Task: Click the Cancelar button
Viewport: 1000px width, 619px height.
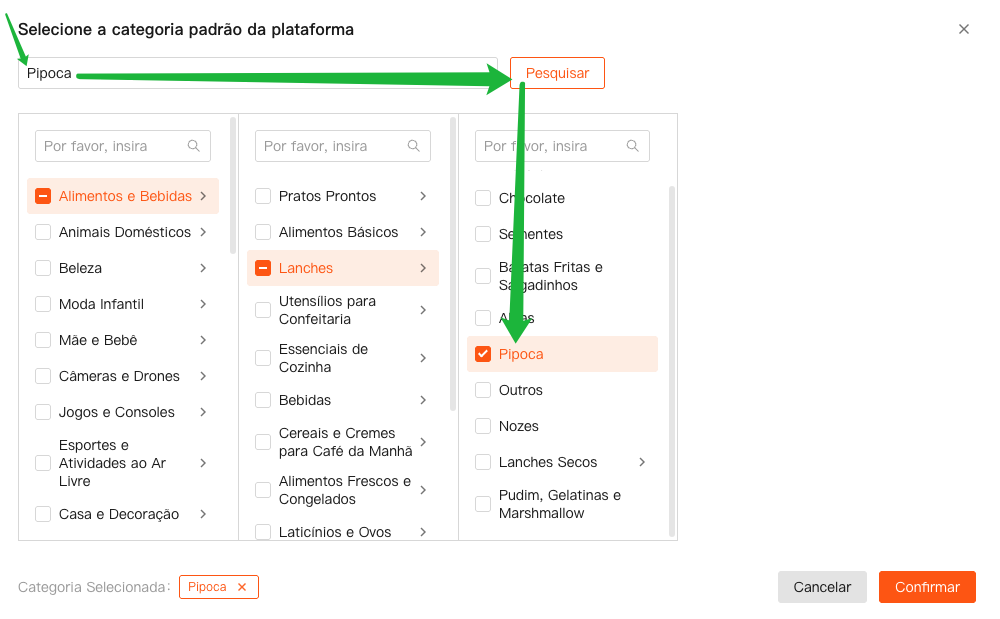Action: pyautogui.click(x=822, y=587)
